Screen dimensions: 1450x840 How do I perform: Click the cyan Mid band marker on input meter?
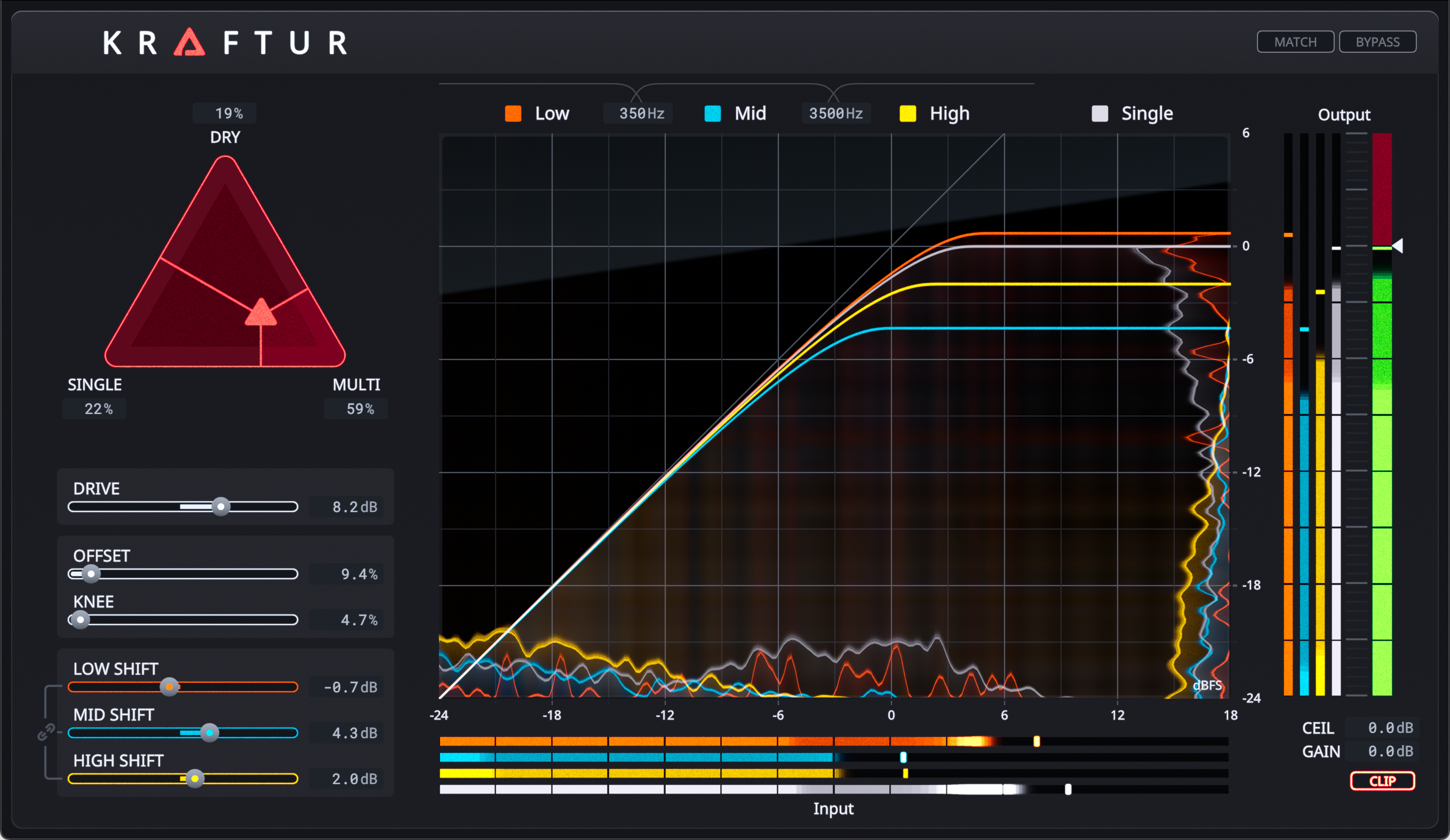click(x=903, y=757)
